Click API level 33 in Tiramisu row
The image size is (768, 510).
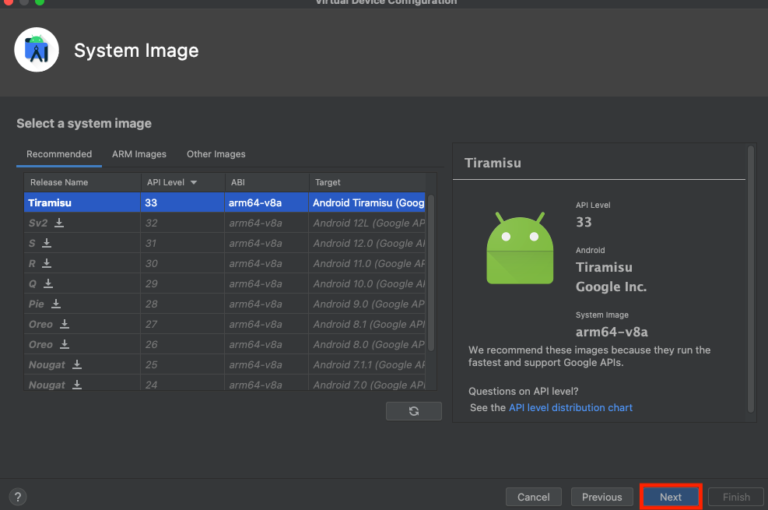click(x=183, y=202)
